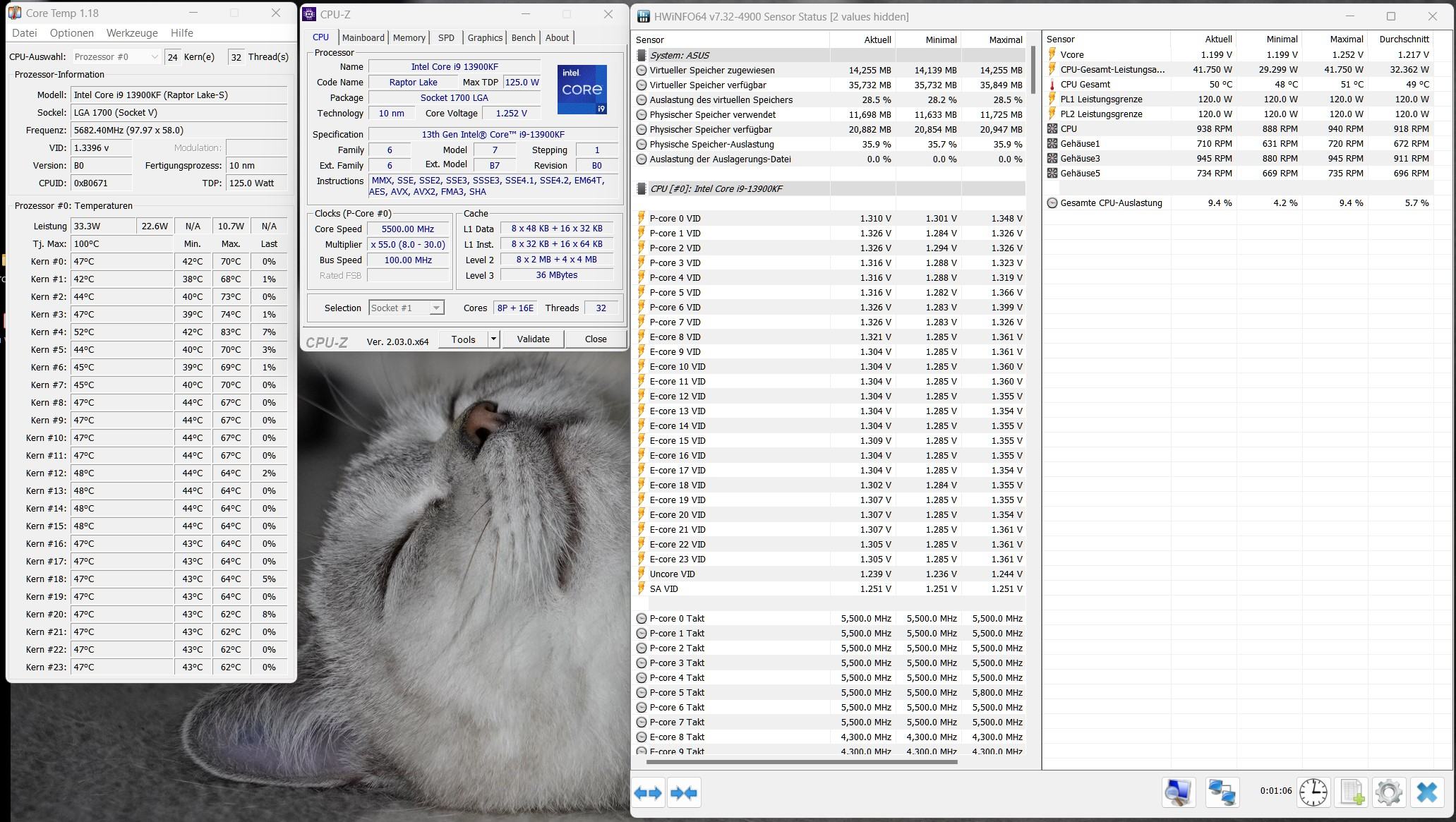Click Physischer Speicher verwendet row
This screenshot has width=1456, height=822.
pyautogui.click(x=831, y=114)
